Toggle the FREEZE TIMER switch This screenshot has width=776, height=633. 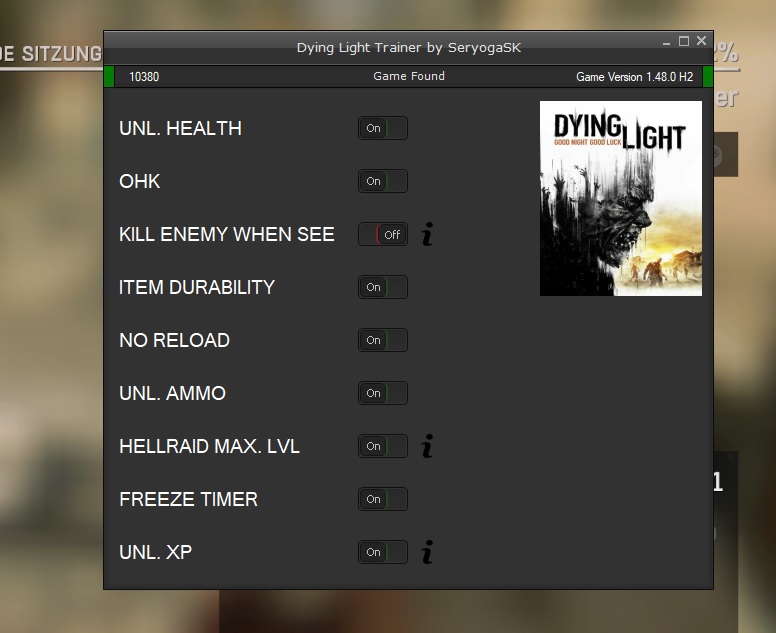[383, 500]
